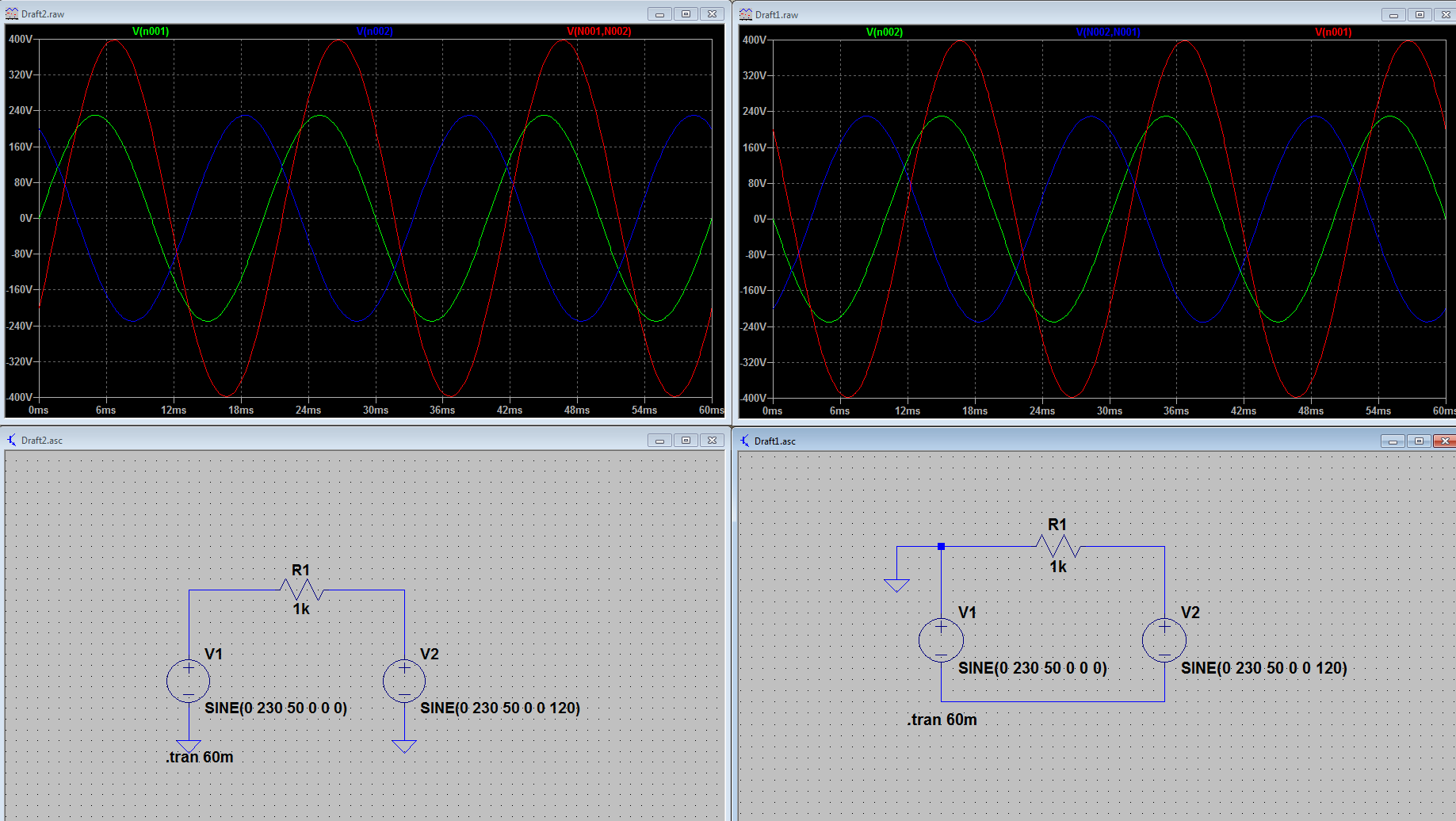Close the Draft2.raw window

point(712,13)
